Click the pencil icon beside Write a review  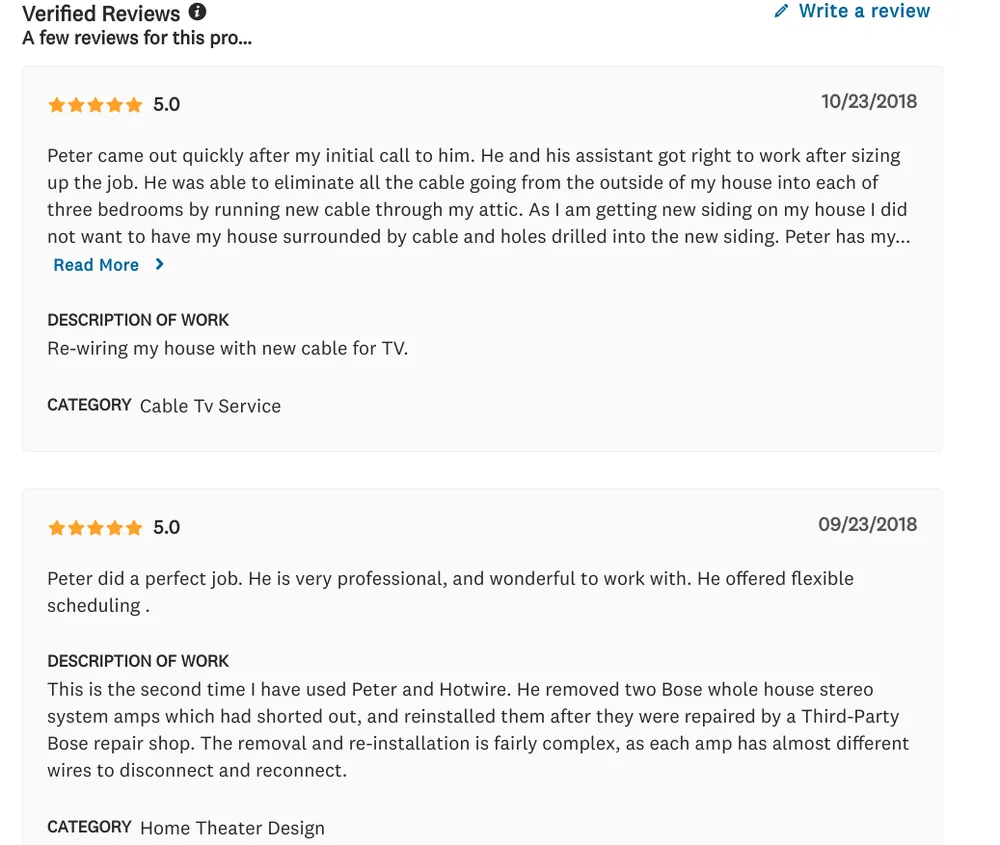click(x=782, y=11)
